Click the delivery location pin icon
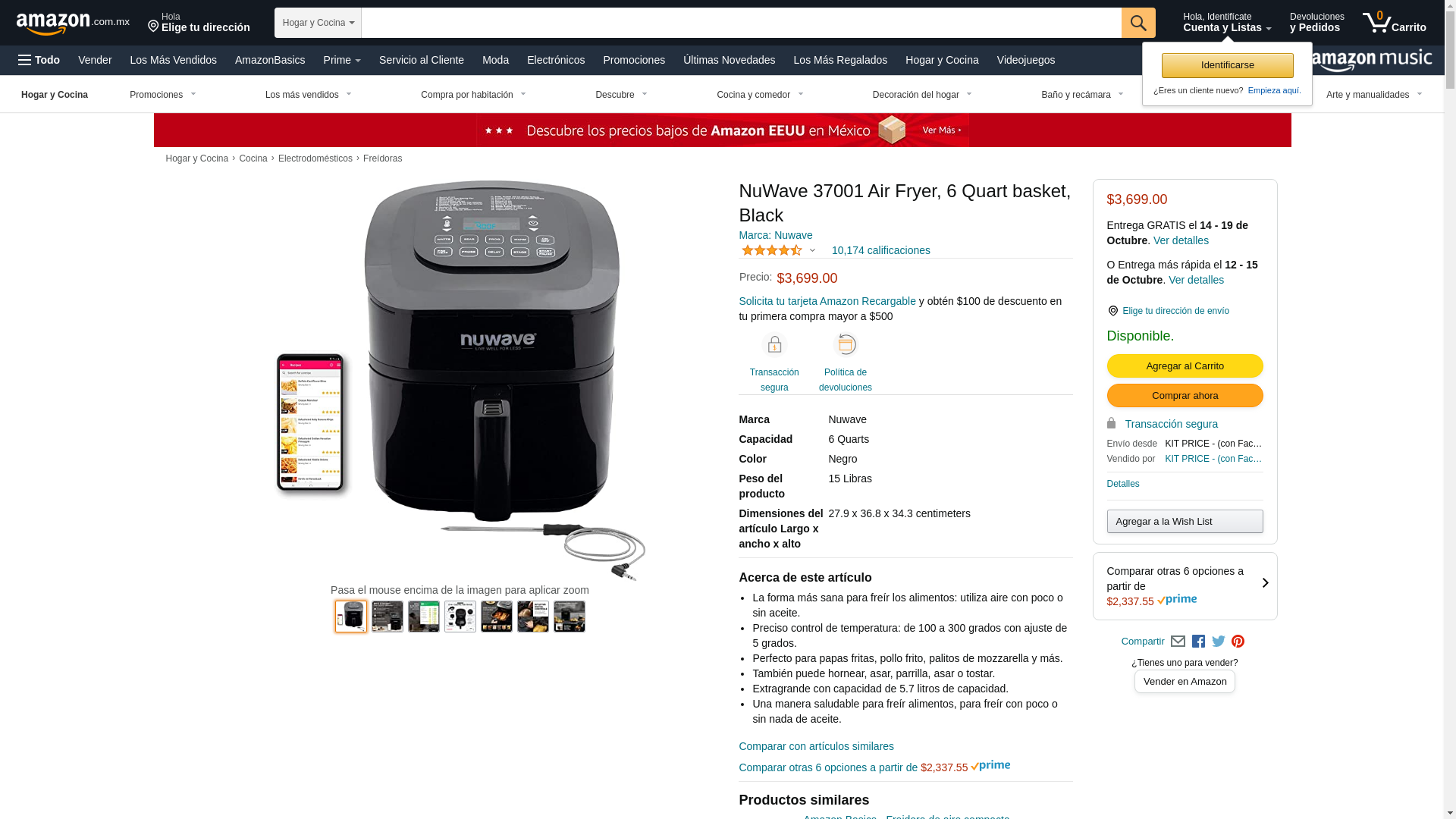This screenshot has height=819, width=1456. tap(153, 27)
